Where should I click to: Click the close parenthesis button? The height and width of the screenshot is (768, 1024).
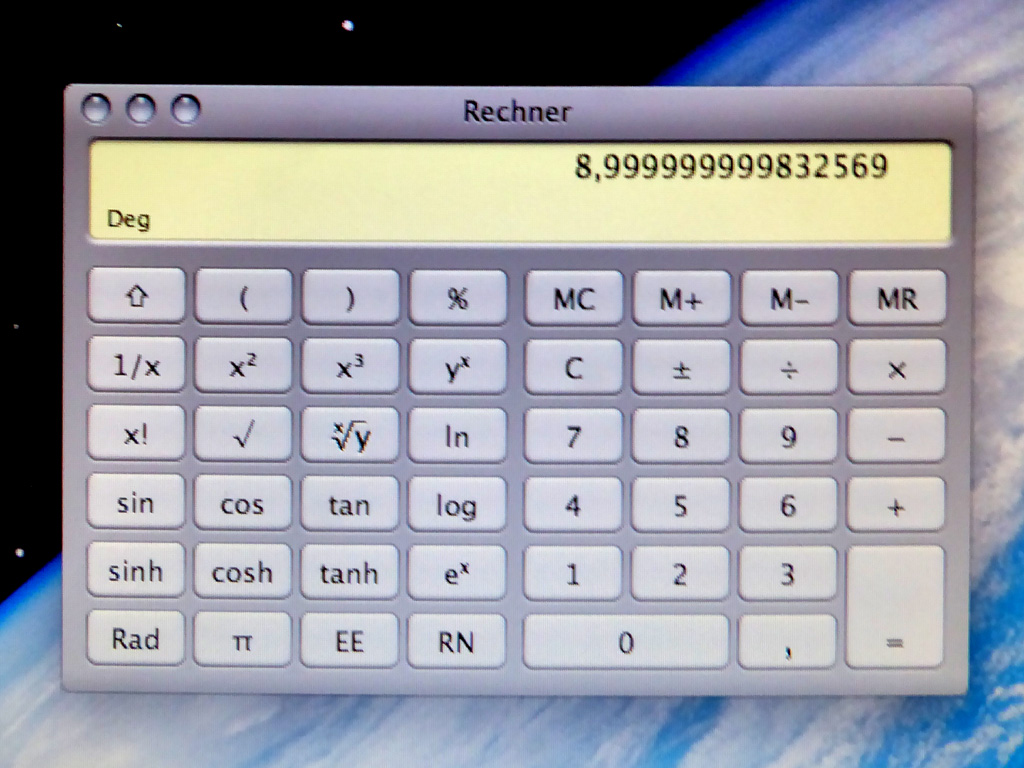tap(350, 298)
